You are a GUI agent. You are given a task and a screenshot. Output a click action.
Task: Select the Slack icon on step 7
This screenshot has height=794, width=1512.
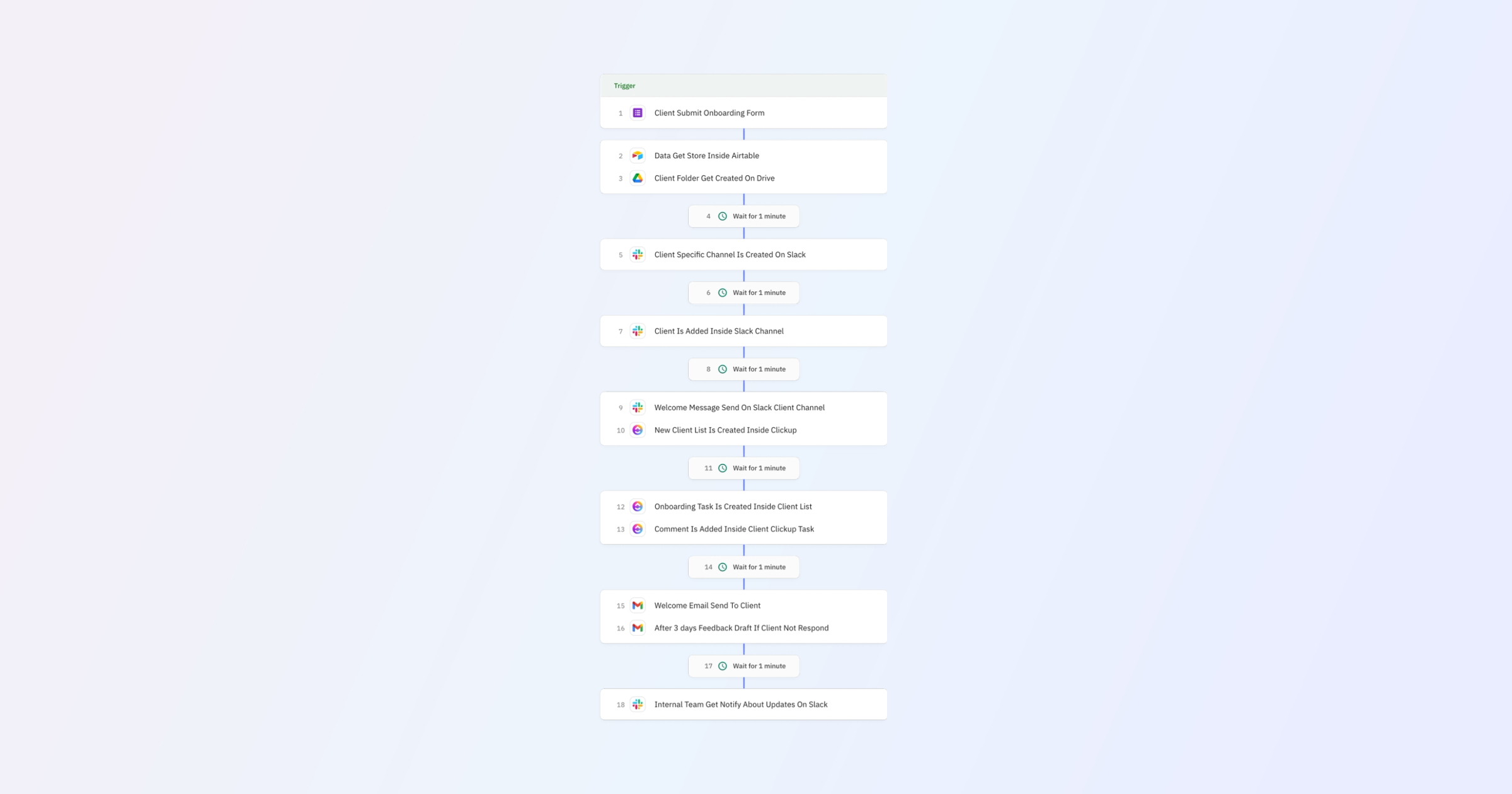pos(638,331)
